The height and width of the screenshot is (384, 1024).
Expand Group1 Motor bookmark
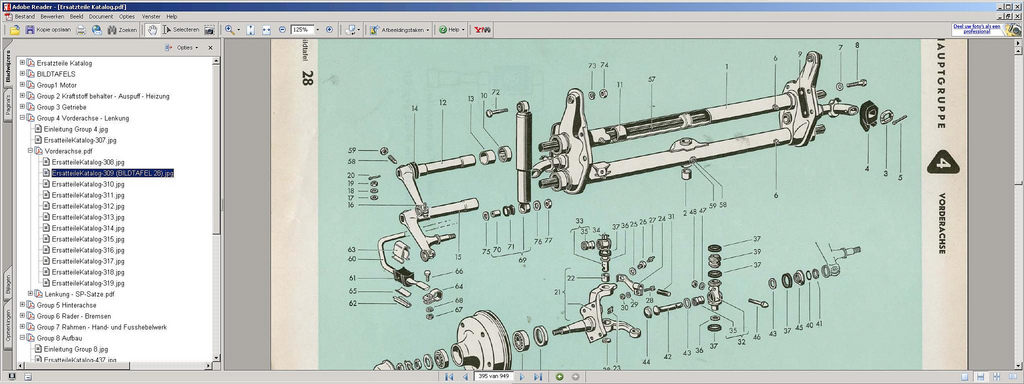pos(22,85)
